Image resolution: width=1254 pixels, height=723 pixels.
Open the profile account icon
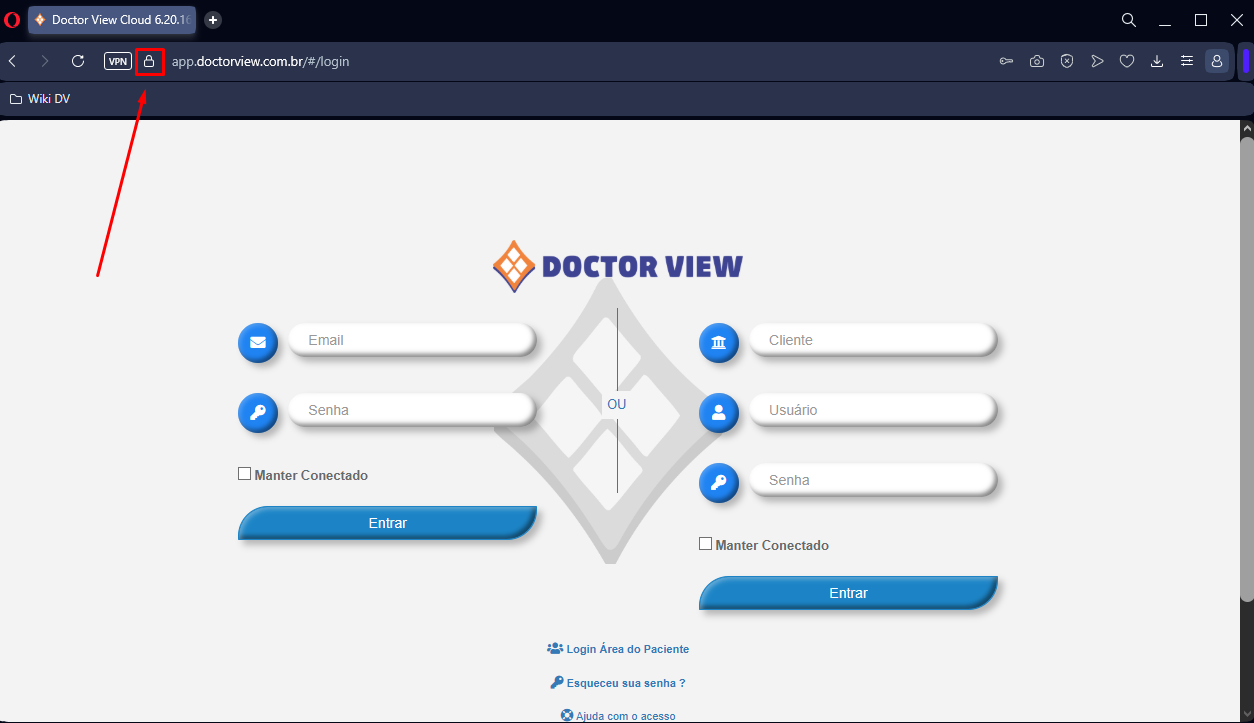click(1217, 62)
